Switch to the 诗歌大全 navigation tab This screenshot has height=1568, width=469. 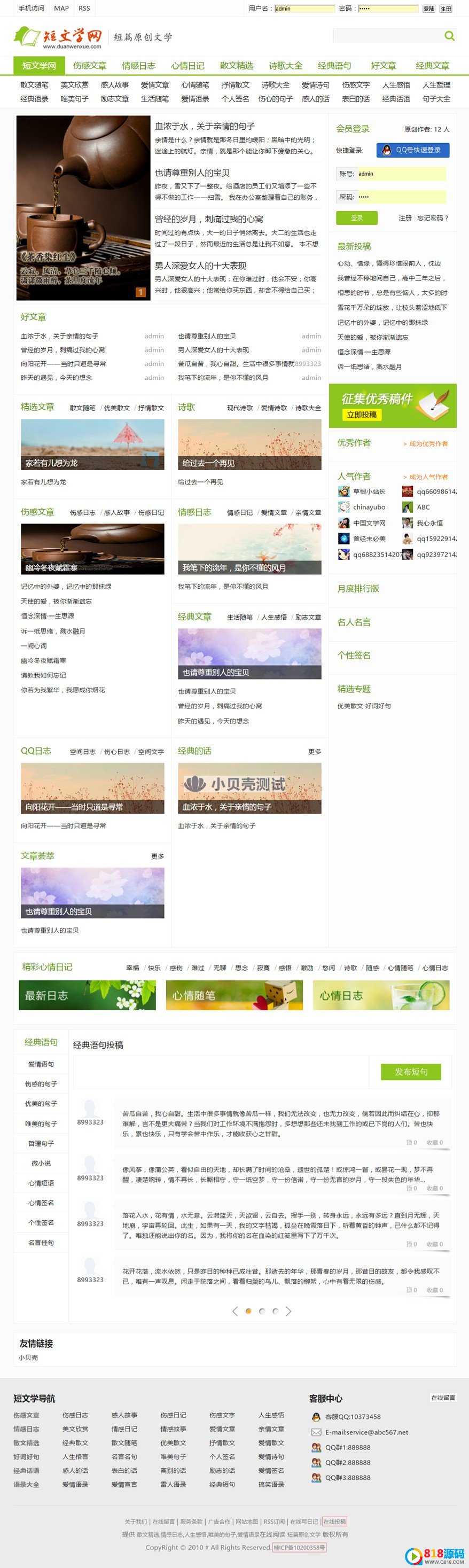point(285,66)
